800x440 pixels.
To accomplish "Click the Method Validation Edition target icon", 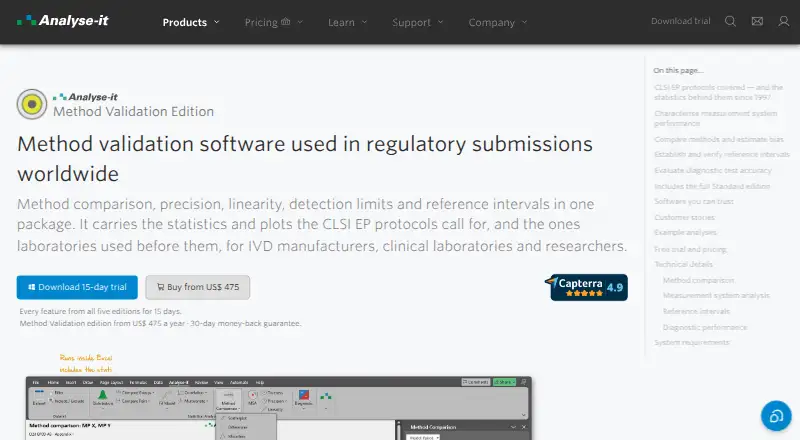I will (32, 104).
